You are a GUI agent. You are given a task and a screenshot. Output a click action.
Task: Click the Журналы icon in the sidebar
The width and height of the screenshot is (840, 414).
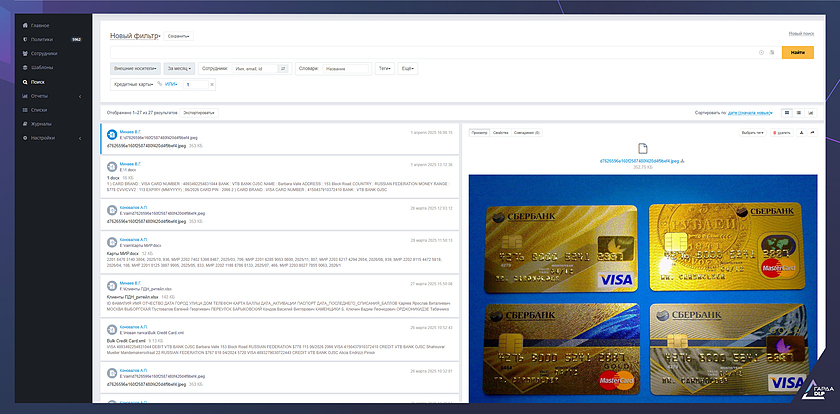click(22, 123)
